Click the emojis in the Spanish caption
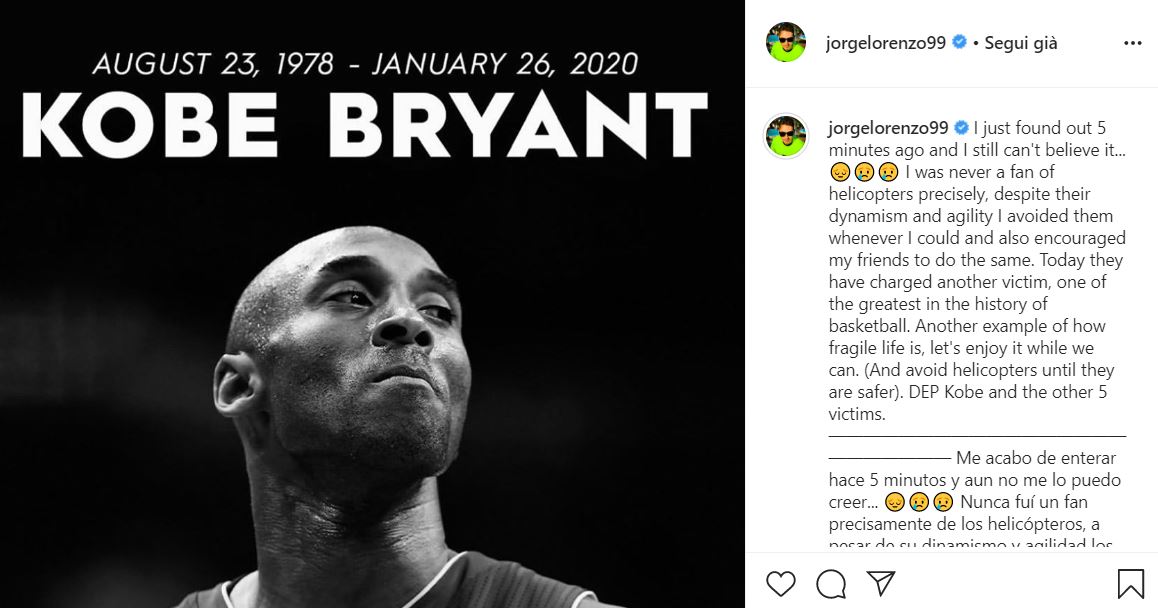 pos(919,502)
